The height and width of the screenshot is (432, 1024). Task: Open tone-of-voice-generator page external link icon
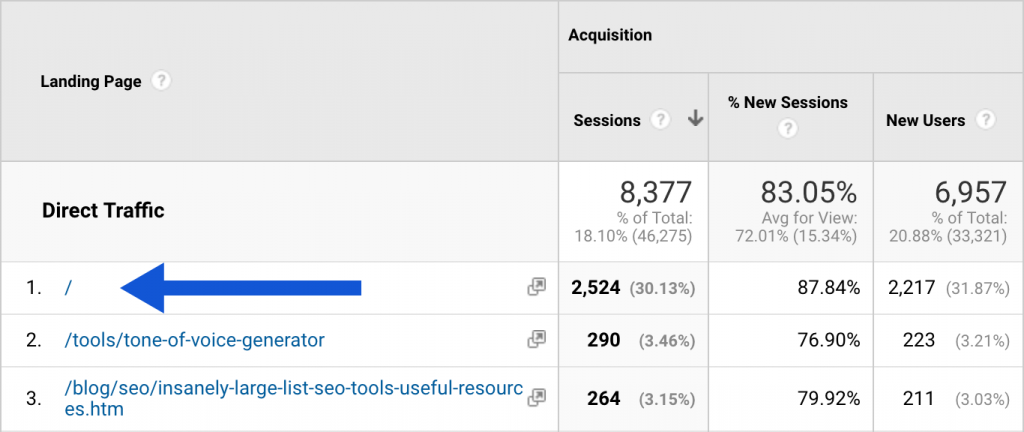537,340
